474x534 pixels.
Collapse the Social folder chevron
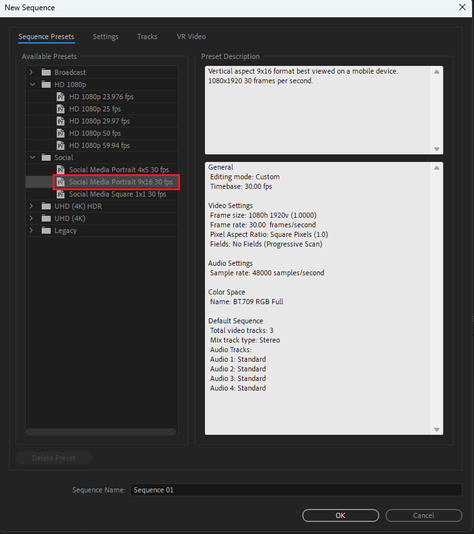[x=32, y=157]
